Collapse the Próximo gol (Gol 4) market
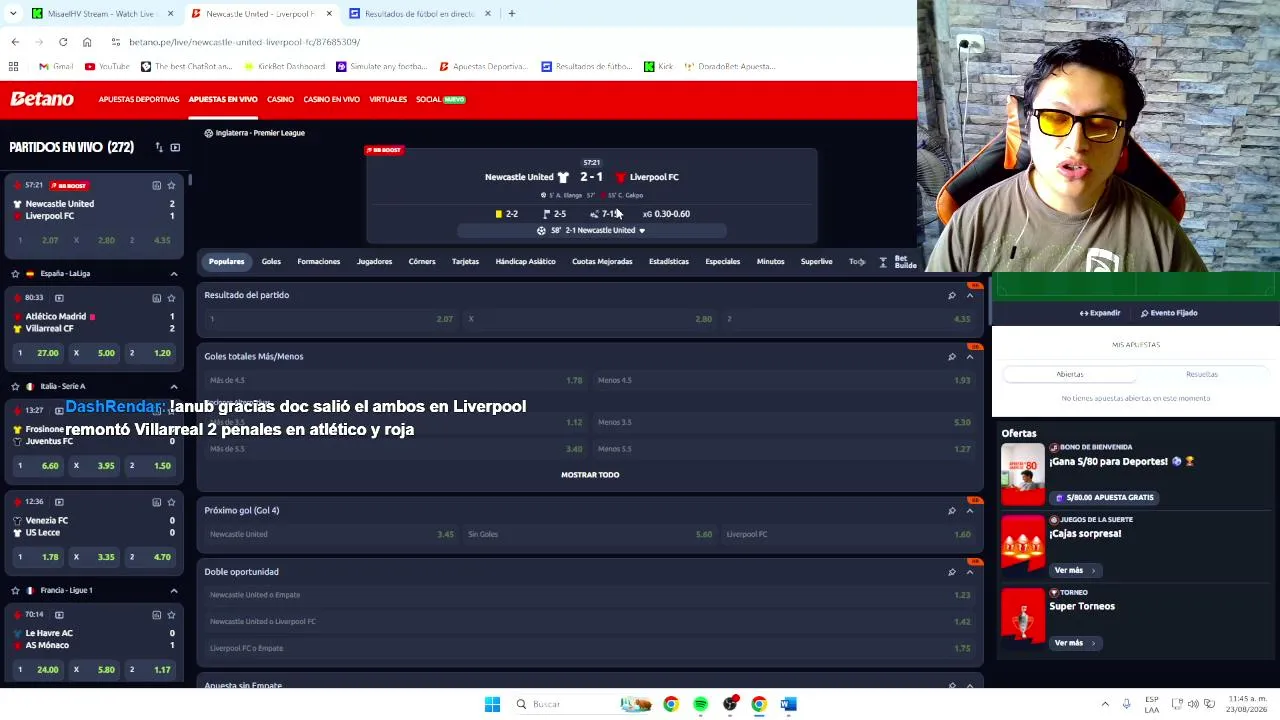Screen dimensions: 1280x720 coord(969,510)
